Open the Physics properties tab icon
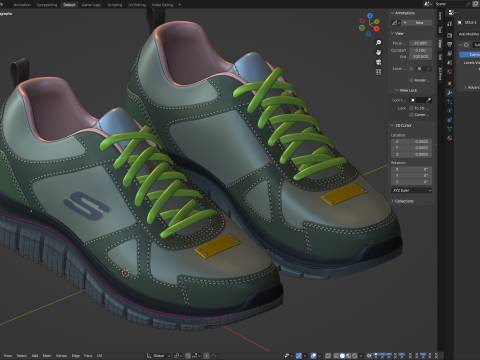 tap(449, 111)
